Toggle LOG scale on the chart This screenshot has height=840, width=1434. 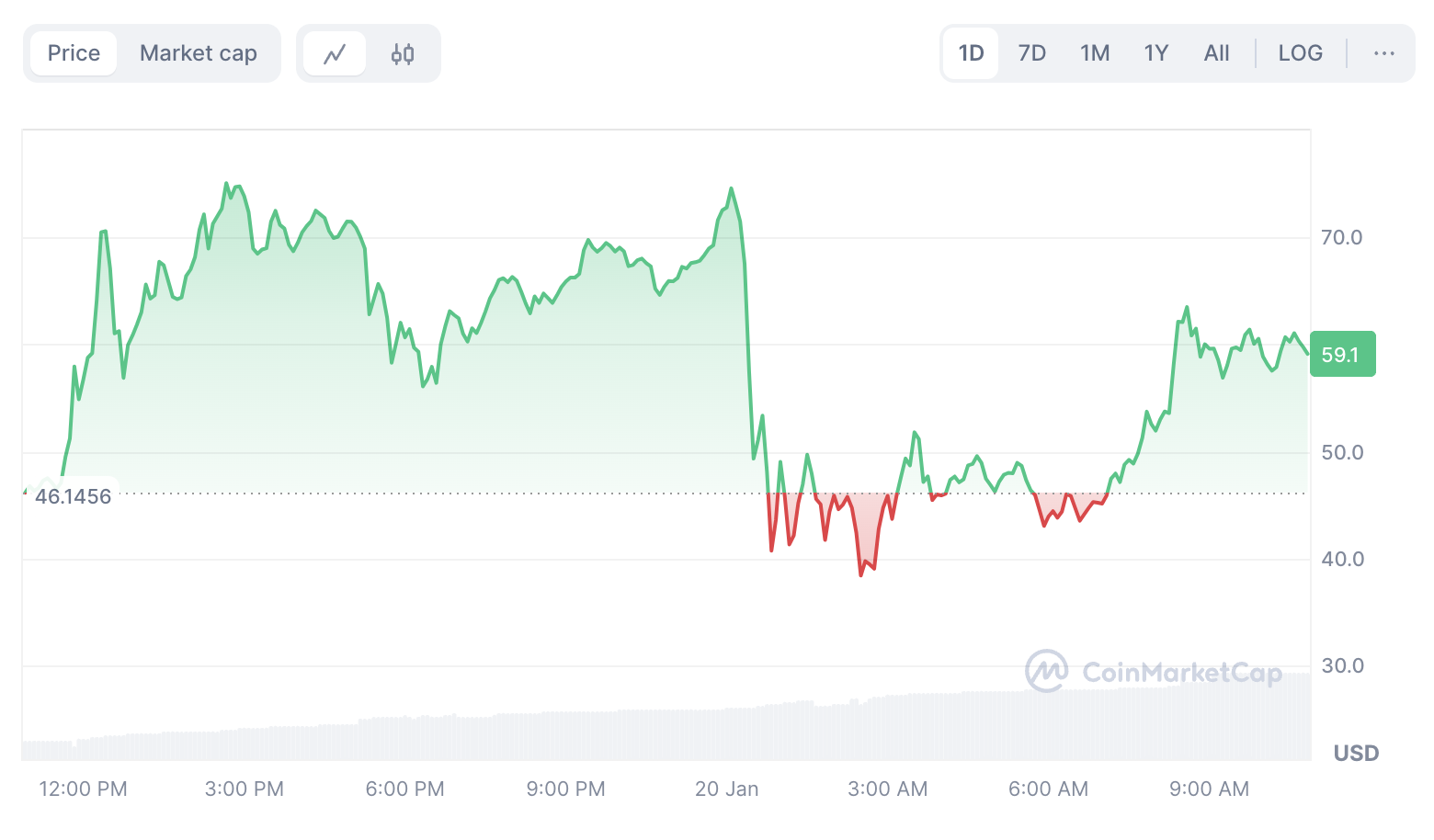click(1300, 53)
